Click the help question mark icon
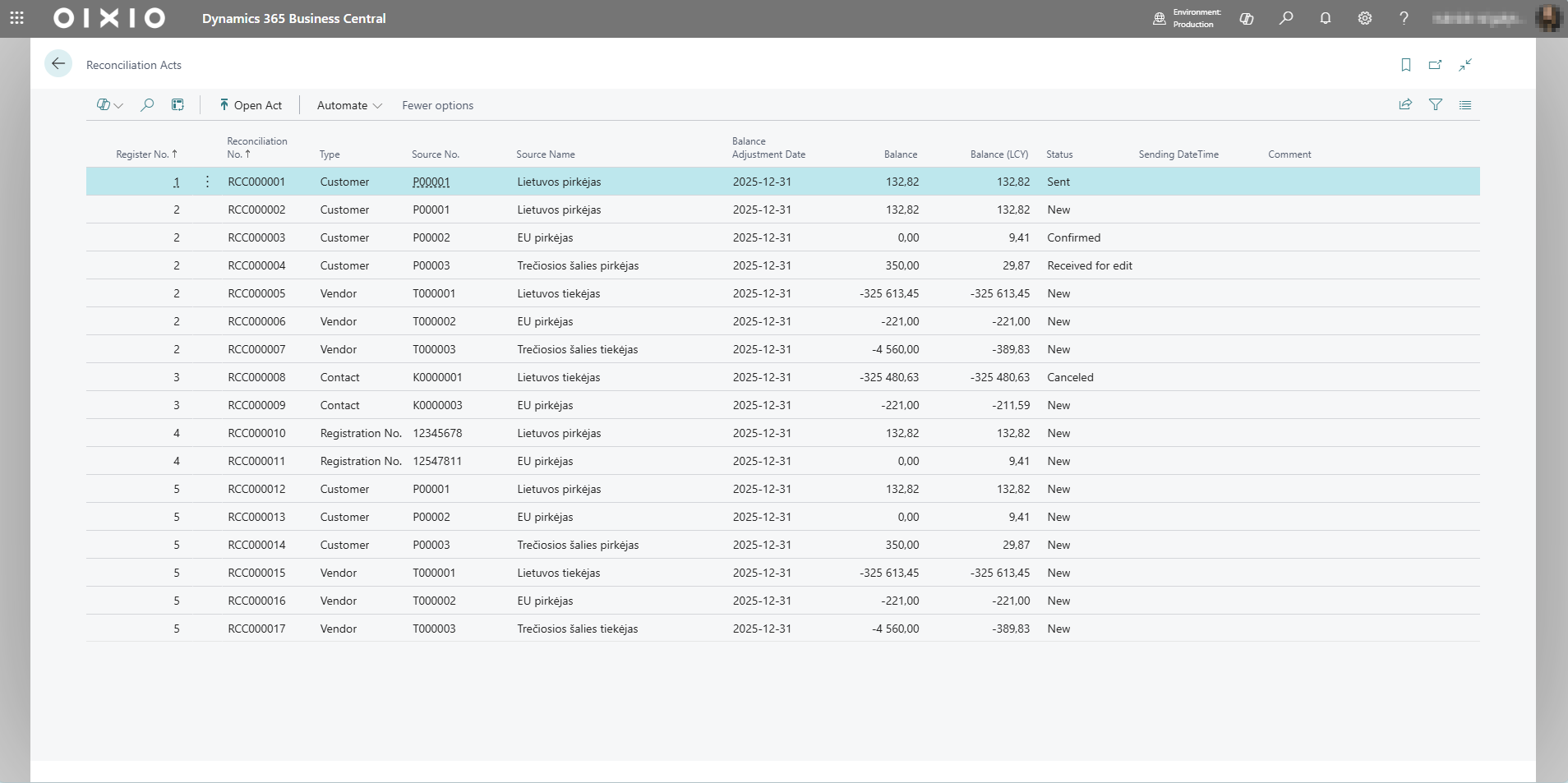The width and height of the screenshot is (1568, 783). pos(1404,18)
